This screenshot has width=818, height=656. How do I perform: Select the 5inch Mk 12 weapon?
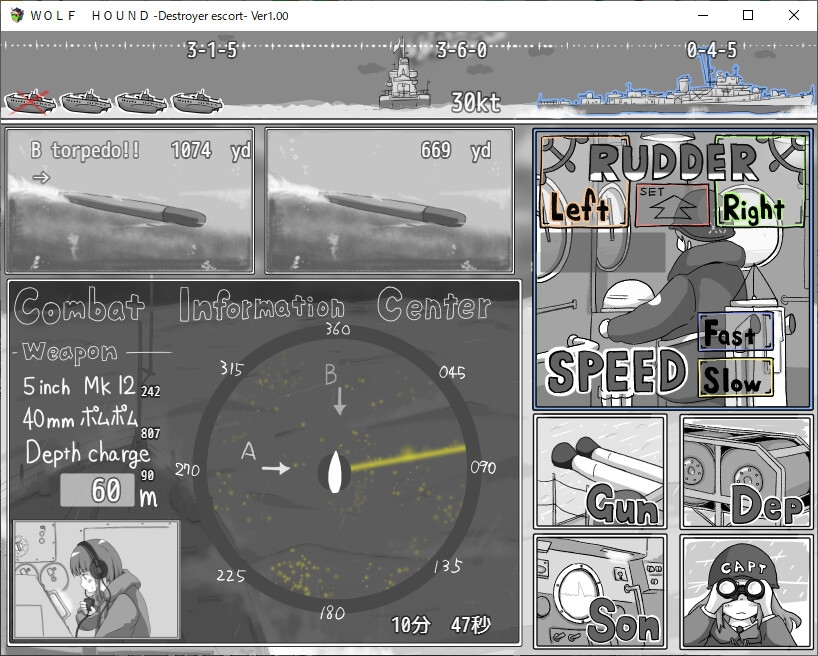(x=80, y=386)
